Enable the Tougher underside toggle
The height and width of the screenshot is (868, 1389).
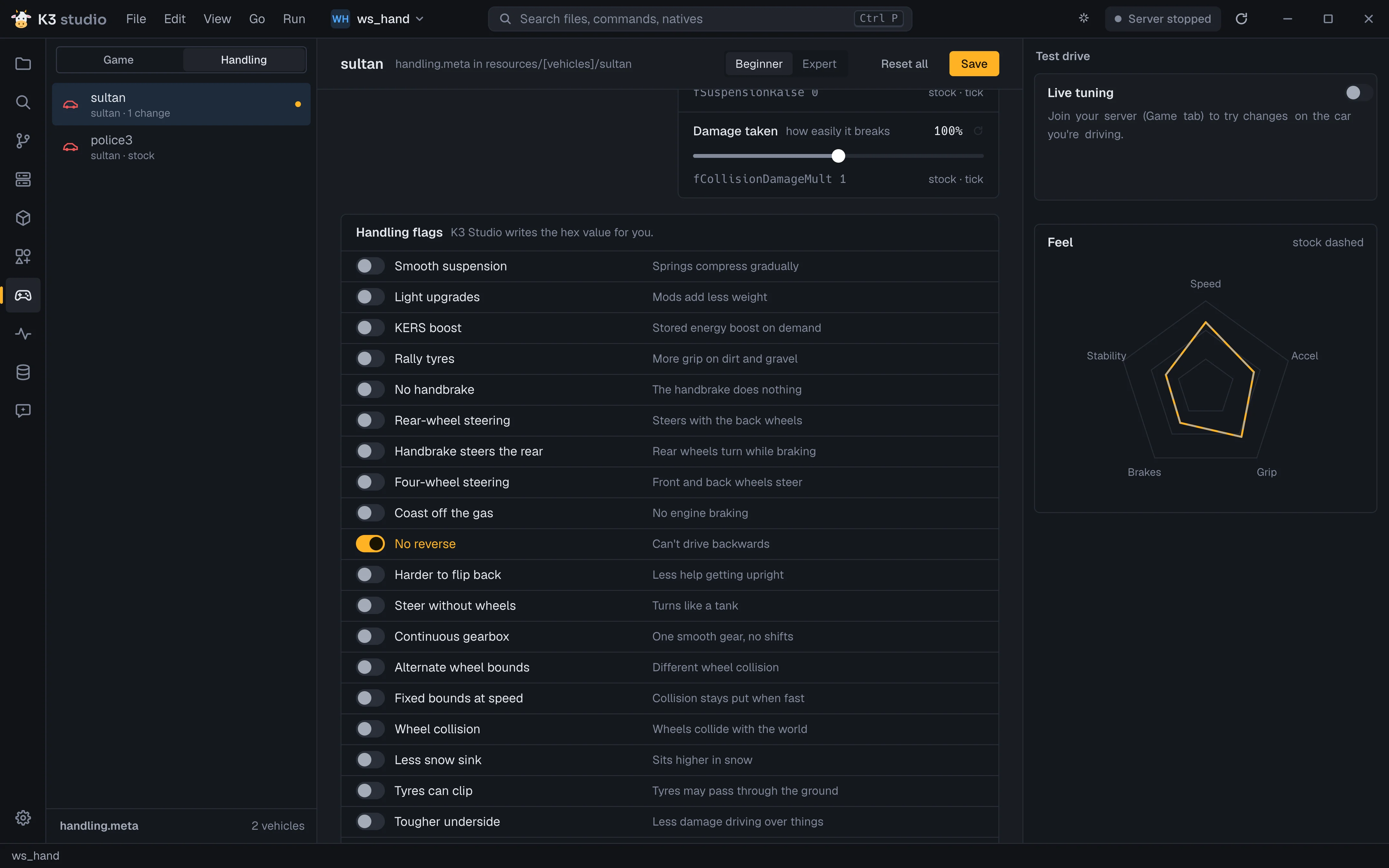[370, 821]
